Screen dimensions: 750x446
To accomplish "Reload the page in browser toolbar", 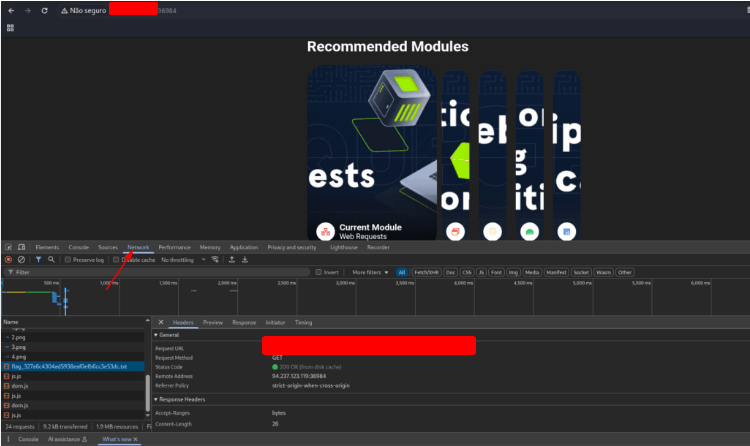I will [44, 10].
